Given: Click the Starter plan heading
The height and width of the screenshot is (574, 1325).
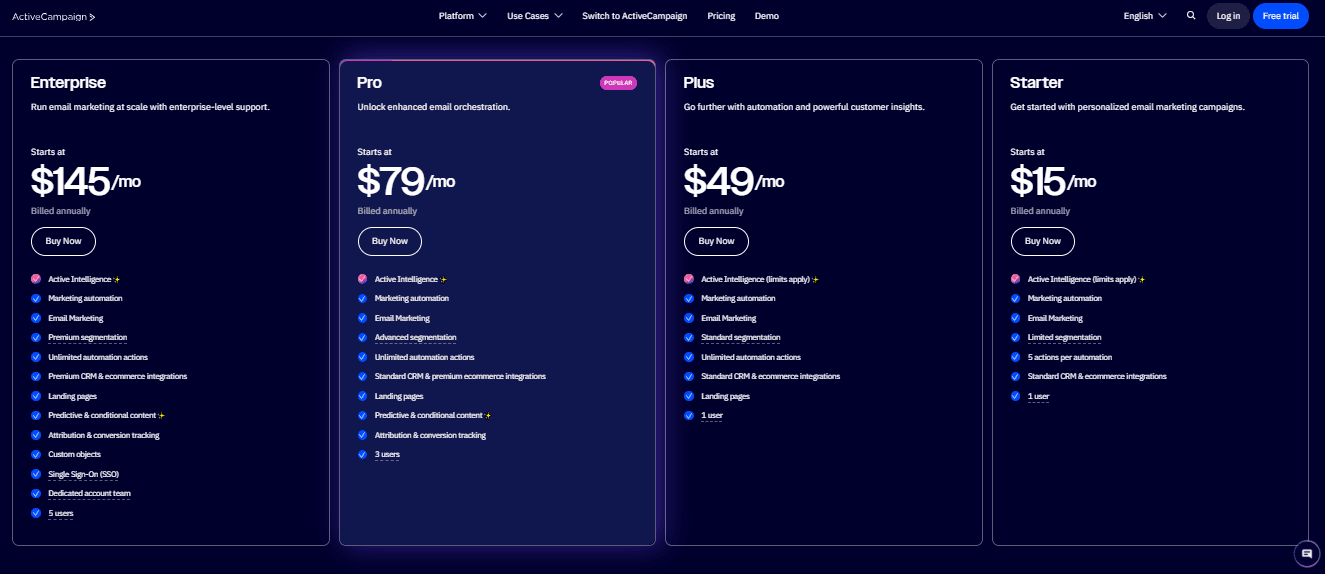Looking at the screenshot, I should pyautogui.click(x=1037, y=82).
